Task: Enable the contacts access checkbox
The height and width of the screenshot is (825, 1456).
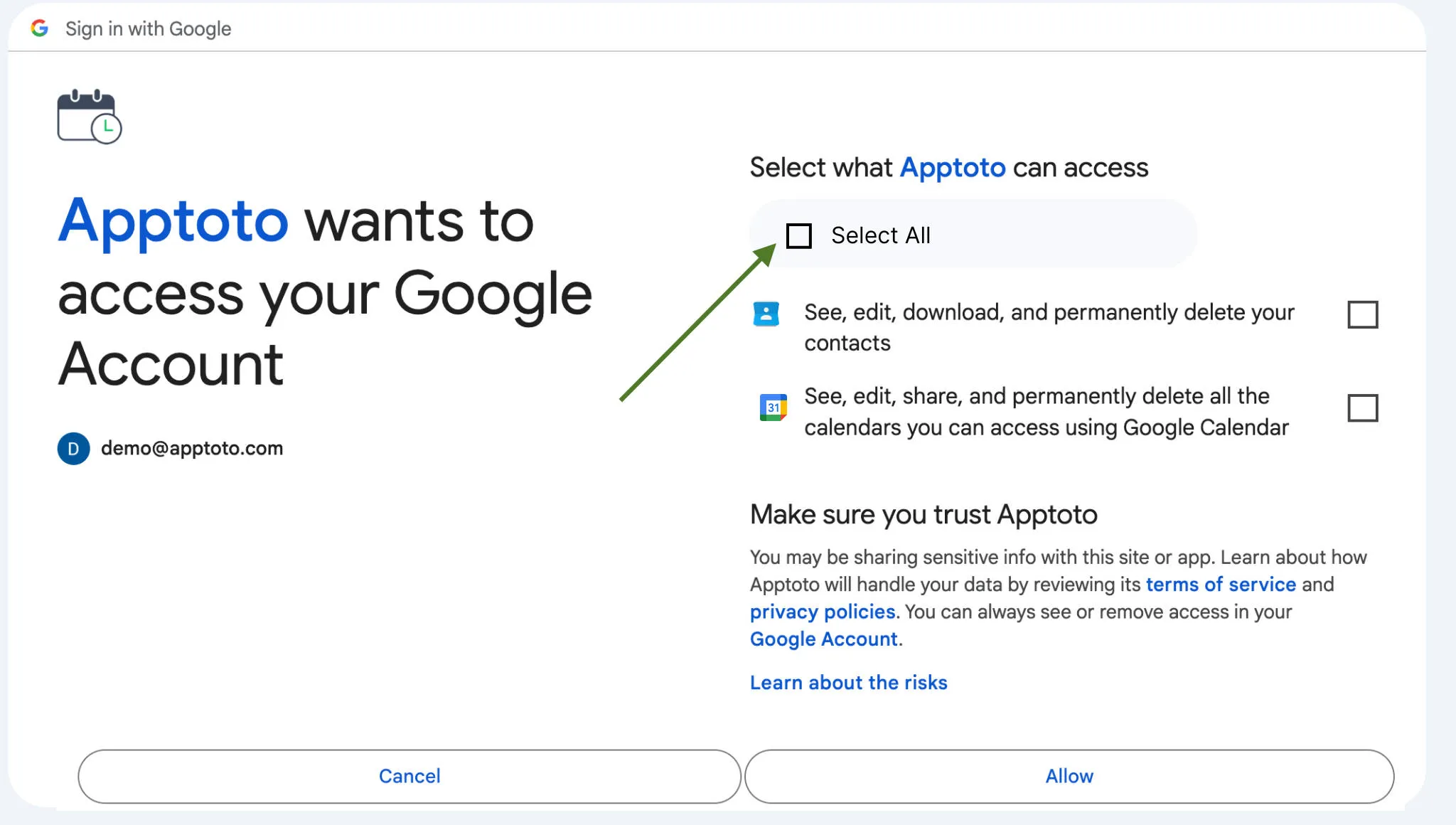Action: click(x=1363, y=314)
